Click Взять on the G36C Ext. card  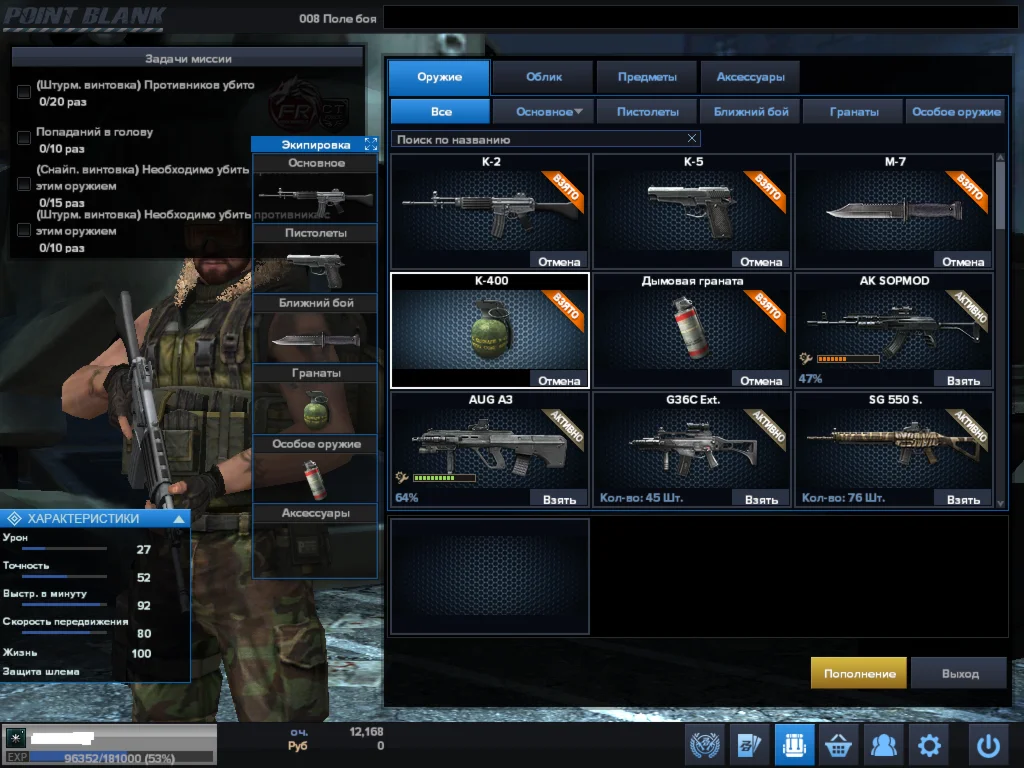coord(761,499)
